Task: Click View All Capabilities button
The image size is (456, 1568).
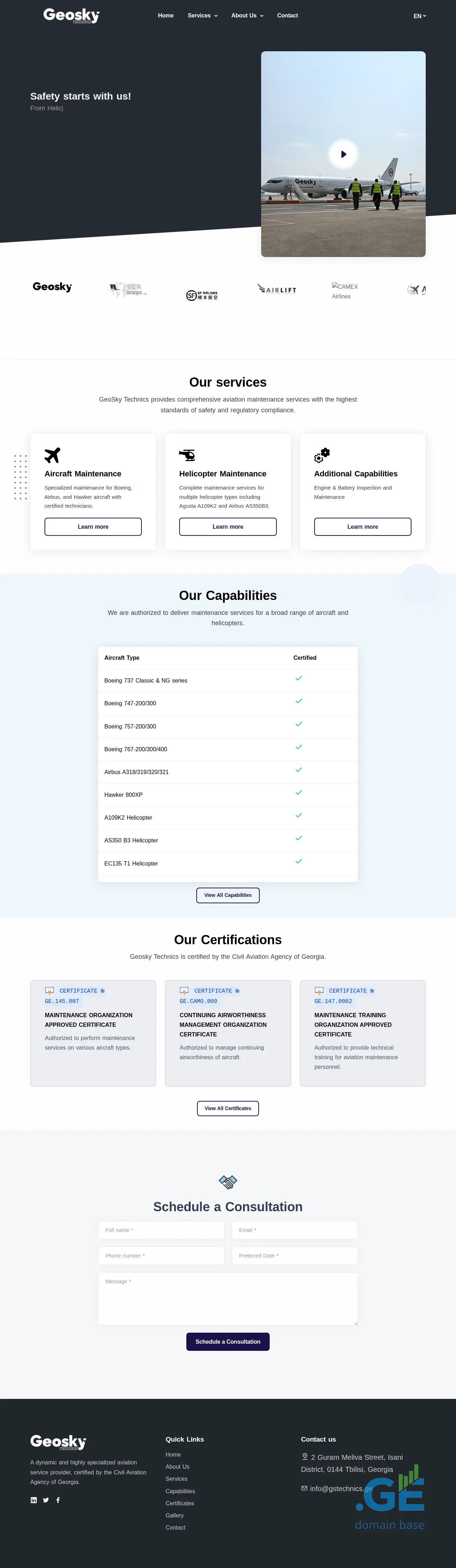Action: click(x=228, y=895)
